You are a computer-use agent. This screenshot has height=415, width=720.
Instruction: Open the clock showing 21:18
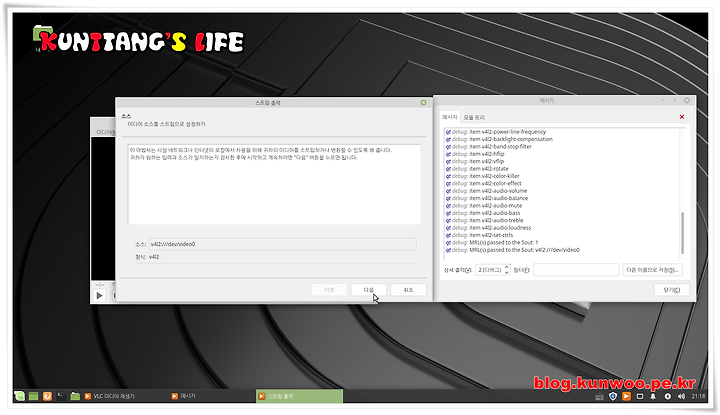pos(698,396)
